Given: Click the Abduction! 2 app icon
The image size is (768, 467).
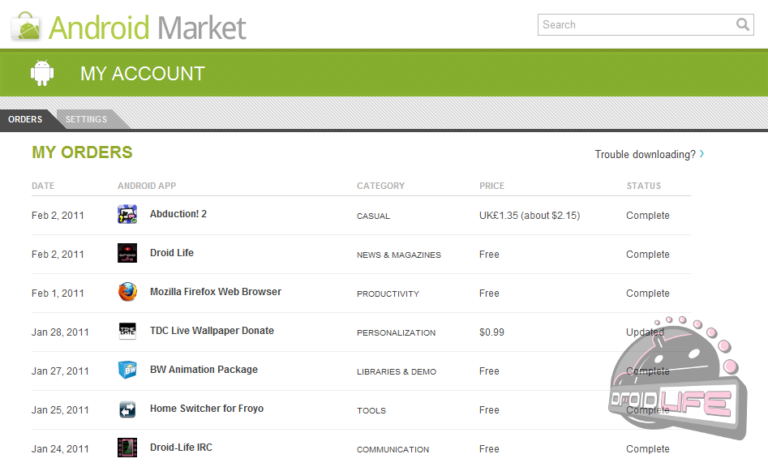Looking at the screenshot, I should (127, 214).
